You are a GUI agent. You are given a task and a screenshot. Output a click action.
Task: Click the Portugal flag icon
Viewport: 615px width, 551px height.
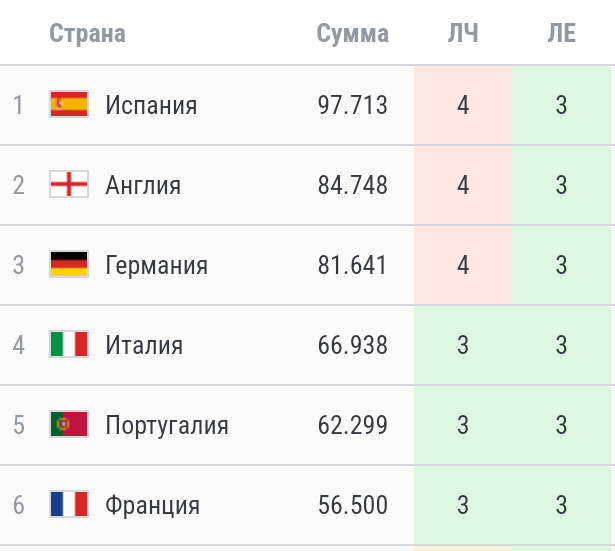tap(69, 424)
